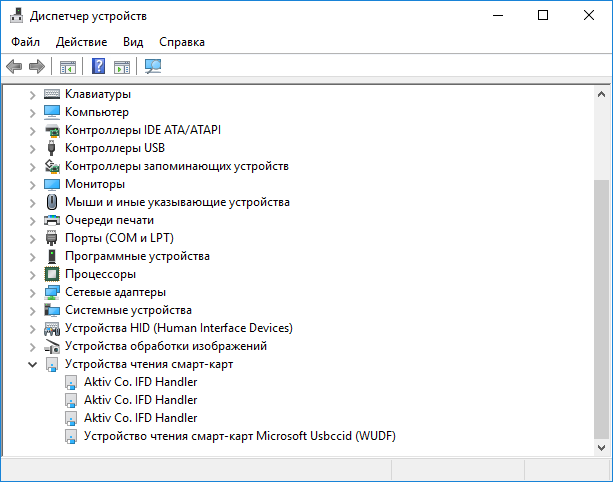Expand the Мониторы category arrow
The image size is (613, 482).
(32, 185)
